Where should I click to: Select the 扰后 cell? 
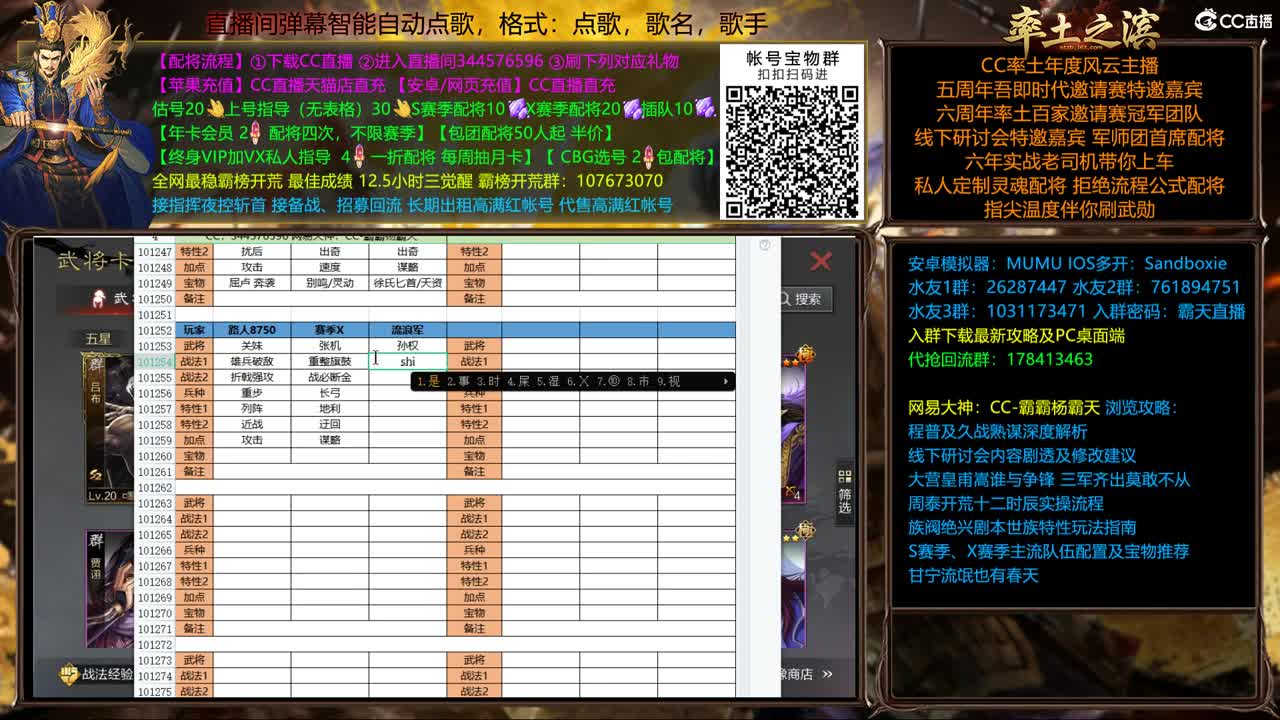(x=252, y=251)
